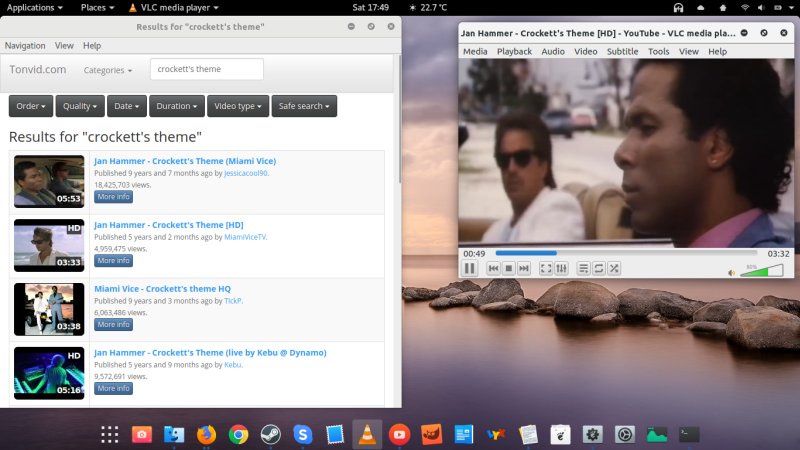
Task: Expand the Safe search dropdown
Action: pos(304,106)
